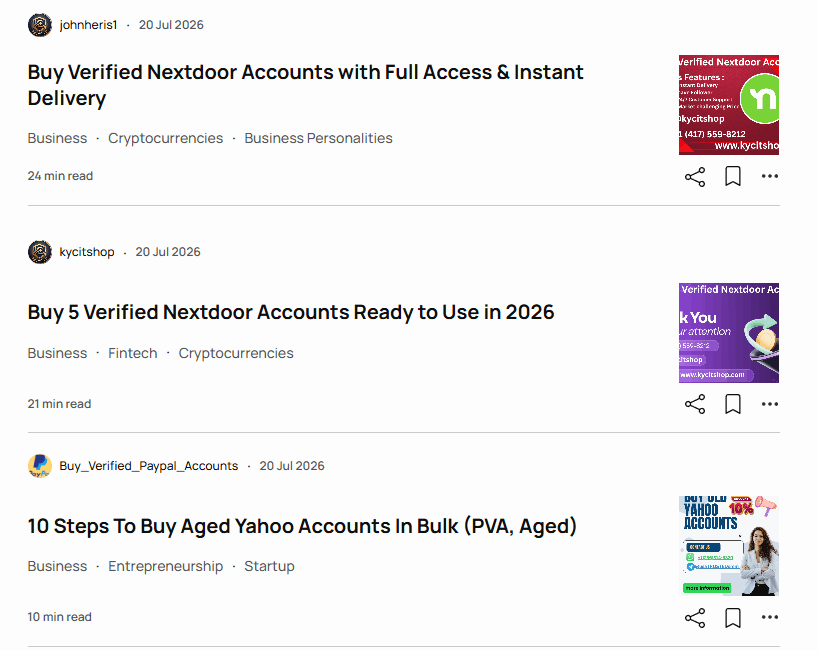The image size is (818, 651).
Task: Share the Nextdor Full Access article
Action: 695,177
